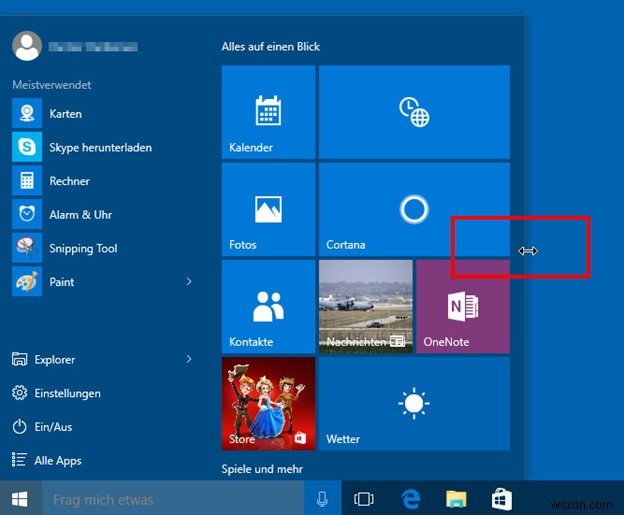624x515 pixels.
Task: Click the Frag mich etwas search box
Action: tap(173, 498)
